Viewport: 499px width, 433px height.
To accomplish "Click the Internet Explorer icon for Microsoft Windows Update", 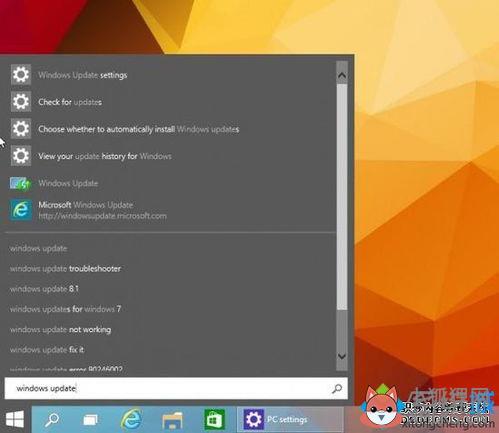I will pyautogui.click(x=21, y=210).
